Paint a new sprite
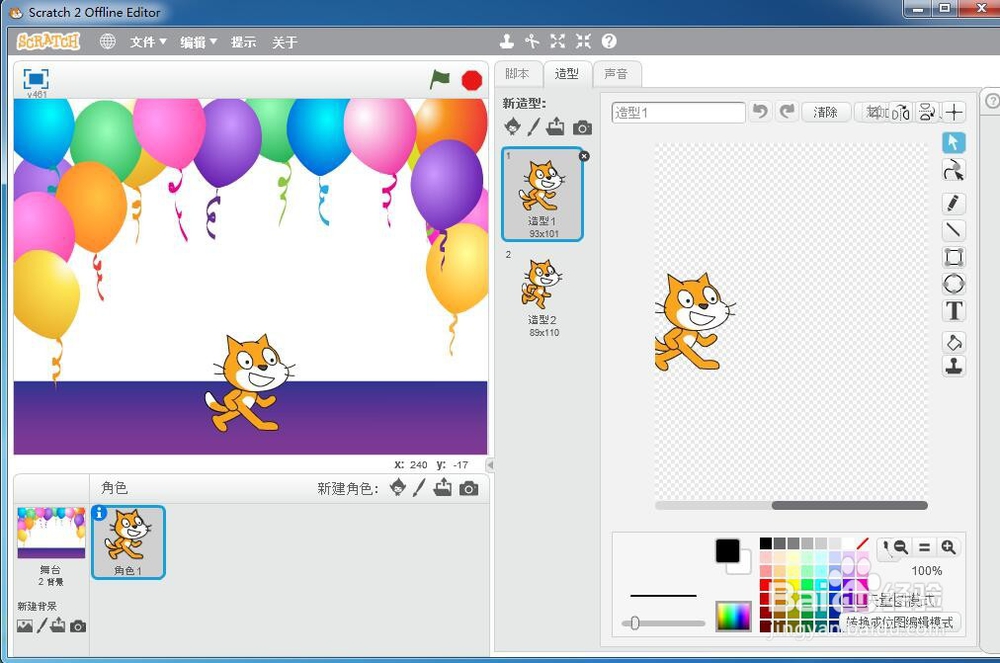This screenshot has height=663, width=1000. (419, 488)
